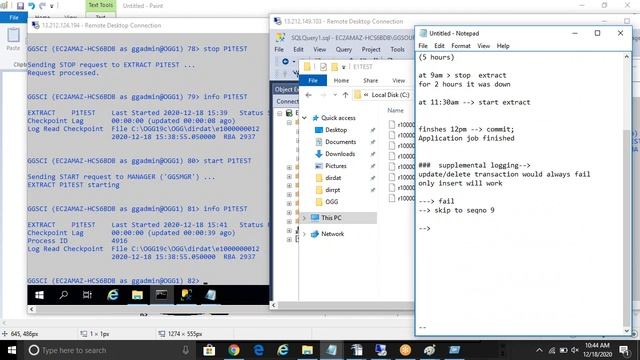Click Name column header in File Explorer

tap(395, 110)
